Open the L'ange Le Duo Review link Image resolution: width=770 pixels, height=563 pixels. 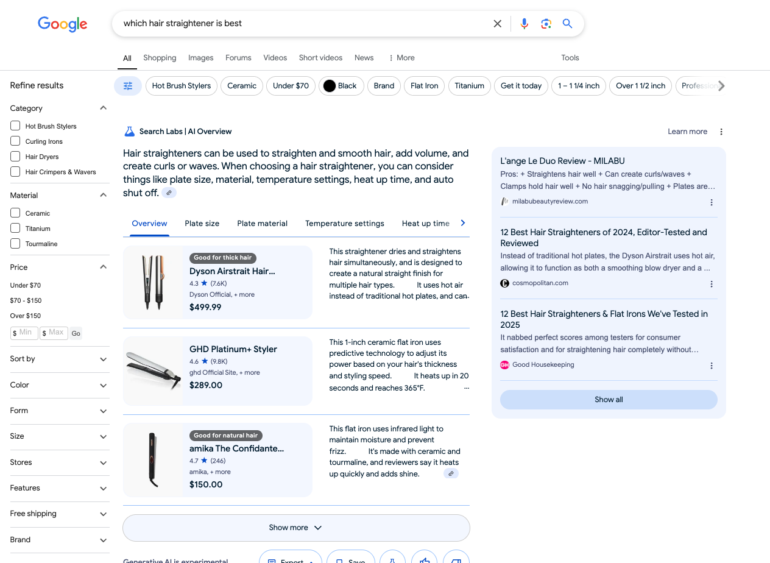(x=562, y=161)
